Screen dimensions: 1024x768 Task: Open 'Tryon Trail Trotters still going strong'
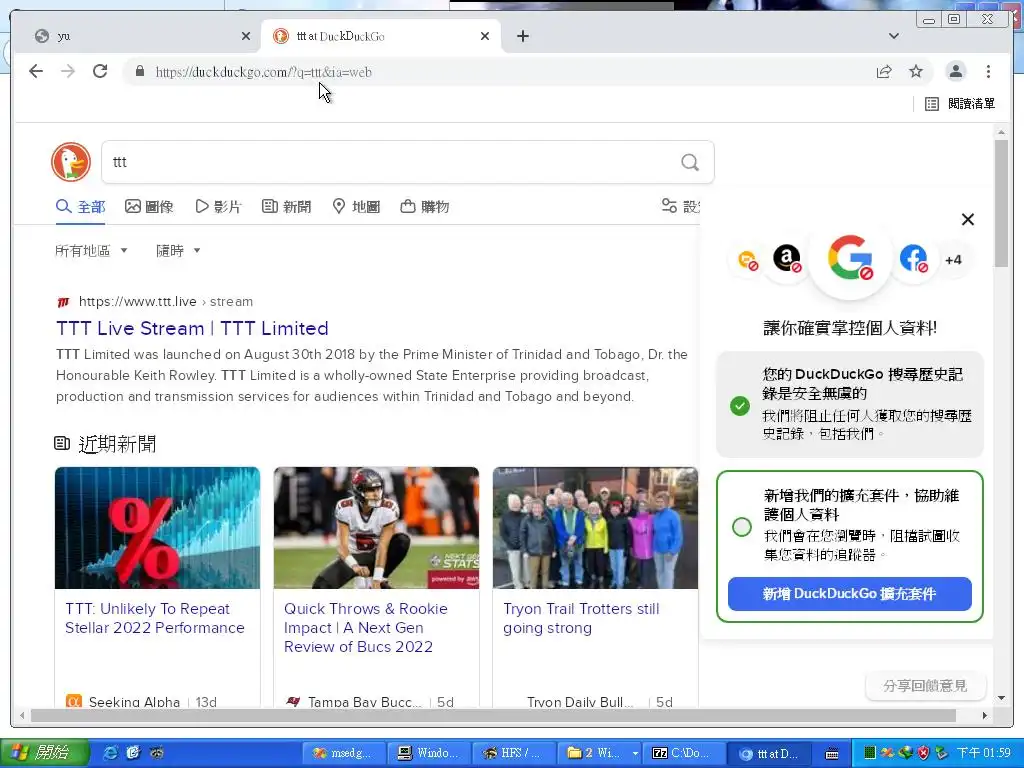click(581, 618)
